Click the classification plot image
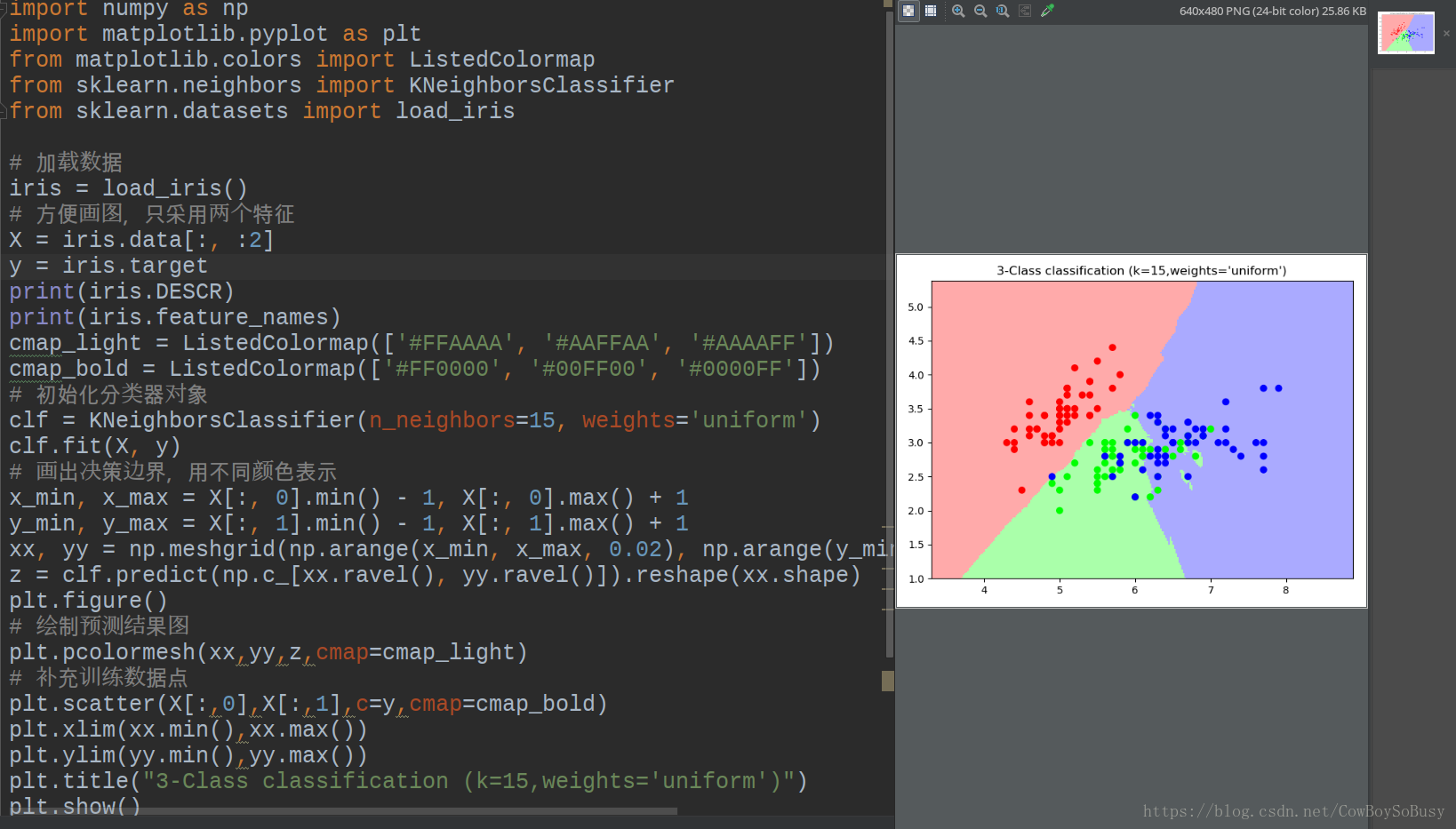The width and height of the screenshot is (1456, 829). (x=1132, y=431)
